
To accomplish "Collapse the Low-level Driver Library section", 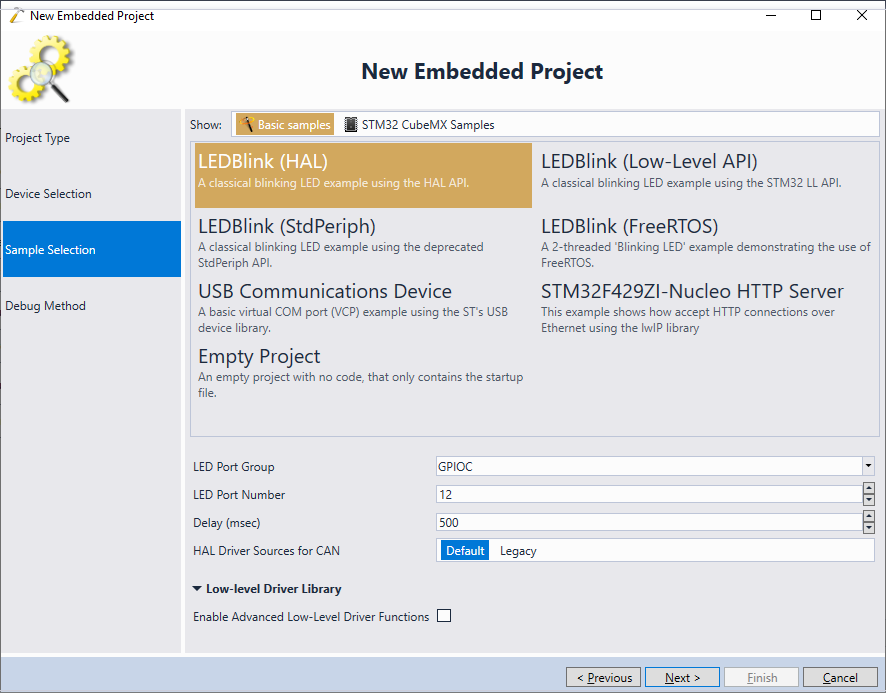I will coord(197,588).
